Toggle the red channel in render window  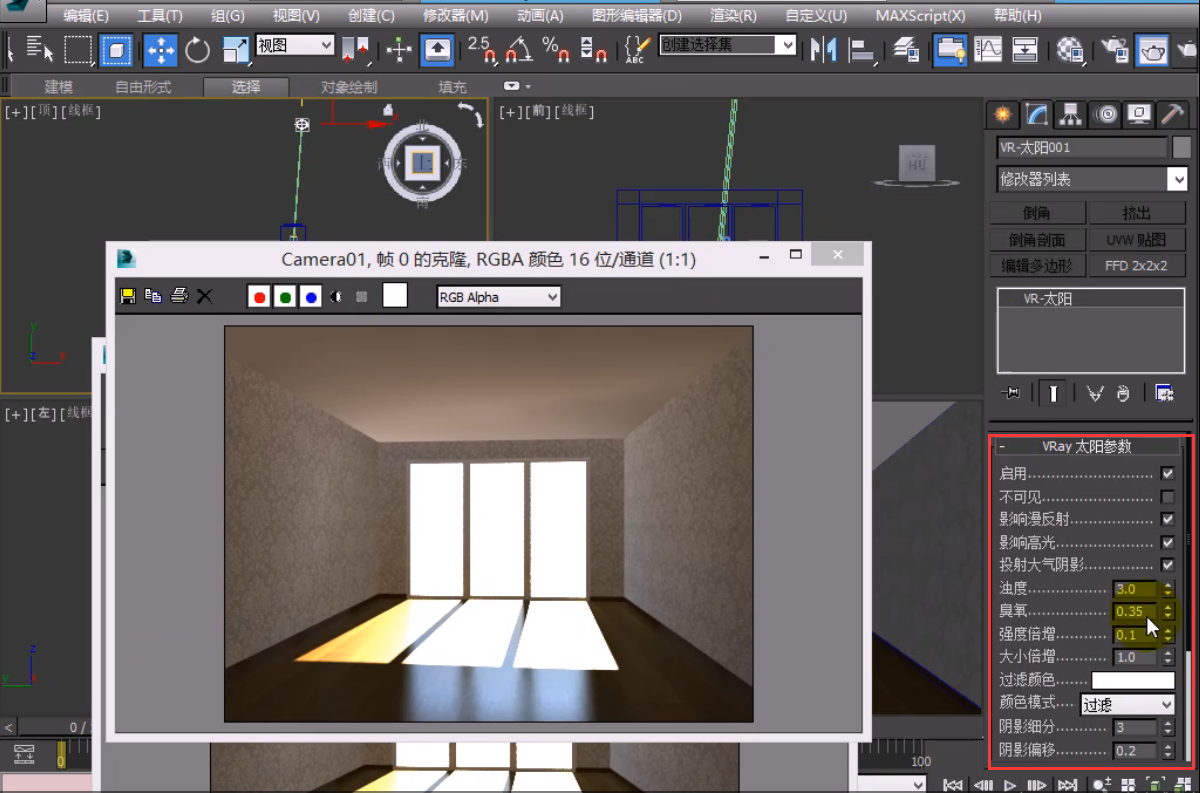point(260,296)
